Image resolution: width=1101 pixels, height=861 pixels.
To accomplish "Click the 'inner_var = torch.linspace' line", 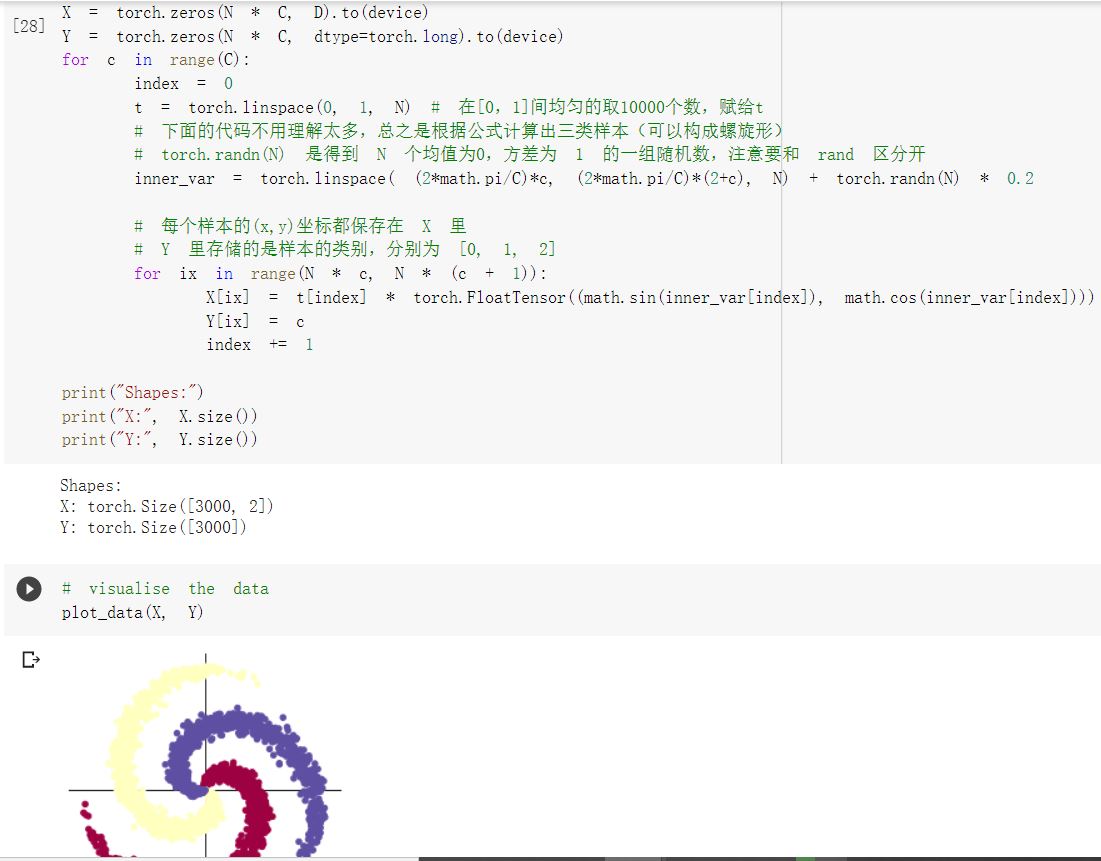I will [x=584, y=178].
